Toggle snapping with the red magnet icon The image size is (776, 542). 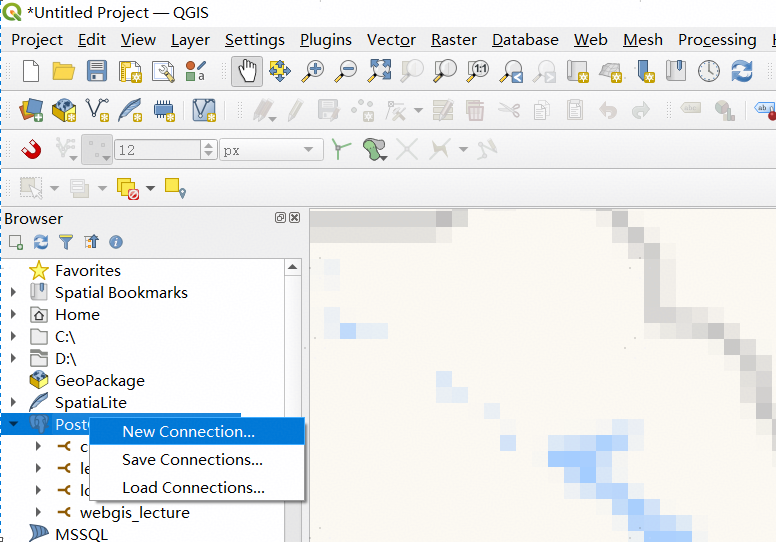[x=31, y=150]
